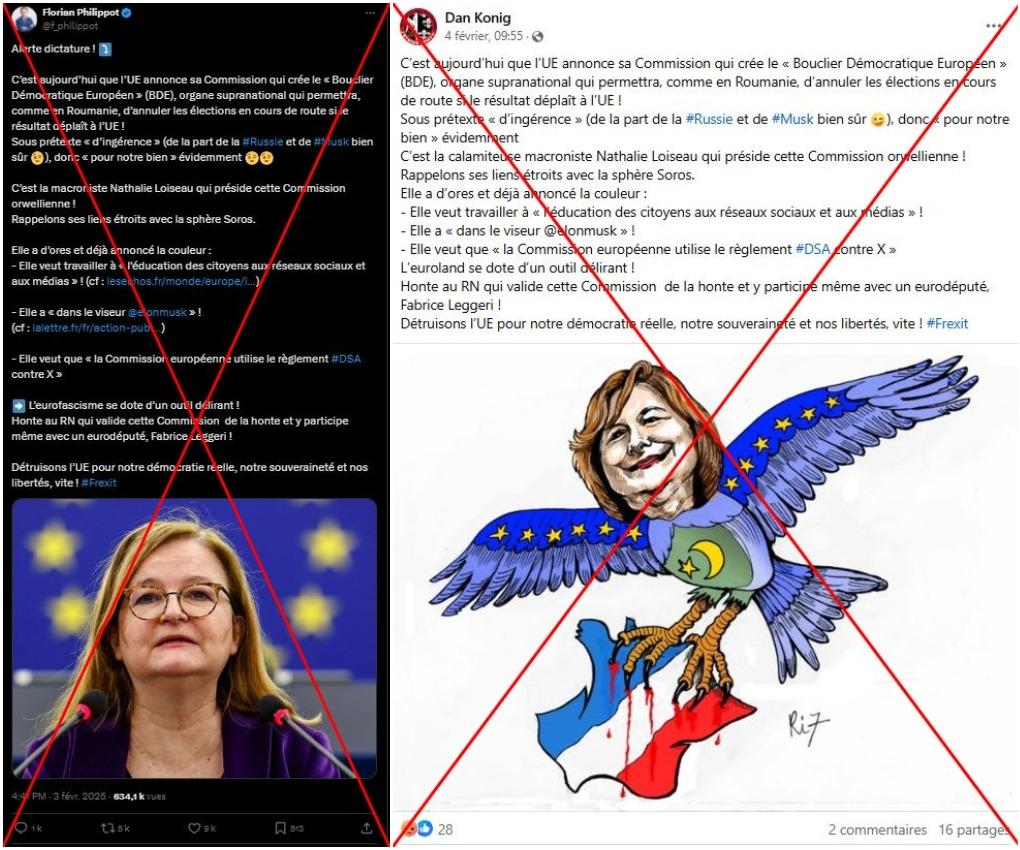Click the Dan Konig profile name

[477, 18]
